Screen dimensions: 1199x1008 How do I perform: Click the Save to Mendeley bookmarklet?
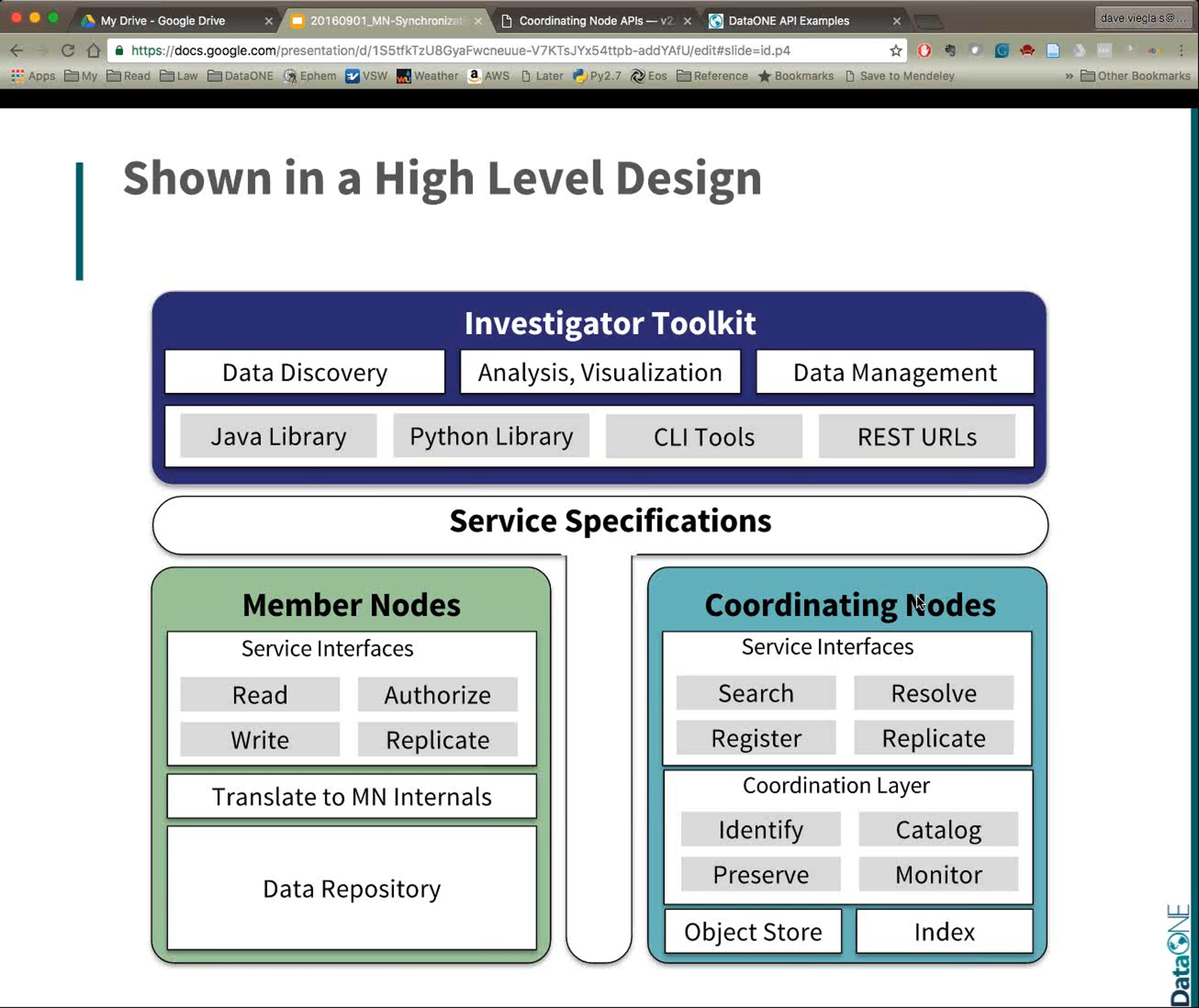coord(900,75)
